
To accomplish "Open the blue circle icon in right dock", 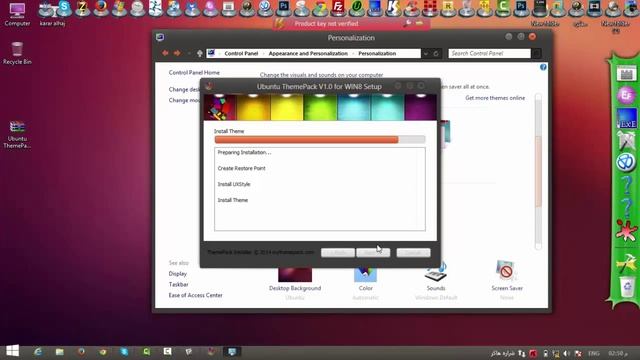I will click(x=626, y=162).
